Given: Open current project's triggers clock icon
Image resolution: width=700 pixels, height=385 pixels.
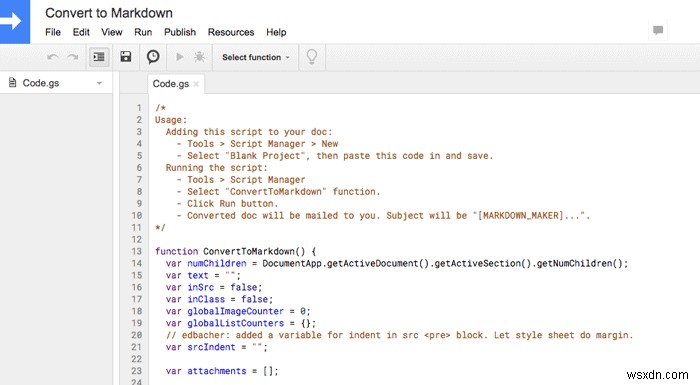Looking at the screenshot, I should [x=153, y=57].
